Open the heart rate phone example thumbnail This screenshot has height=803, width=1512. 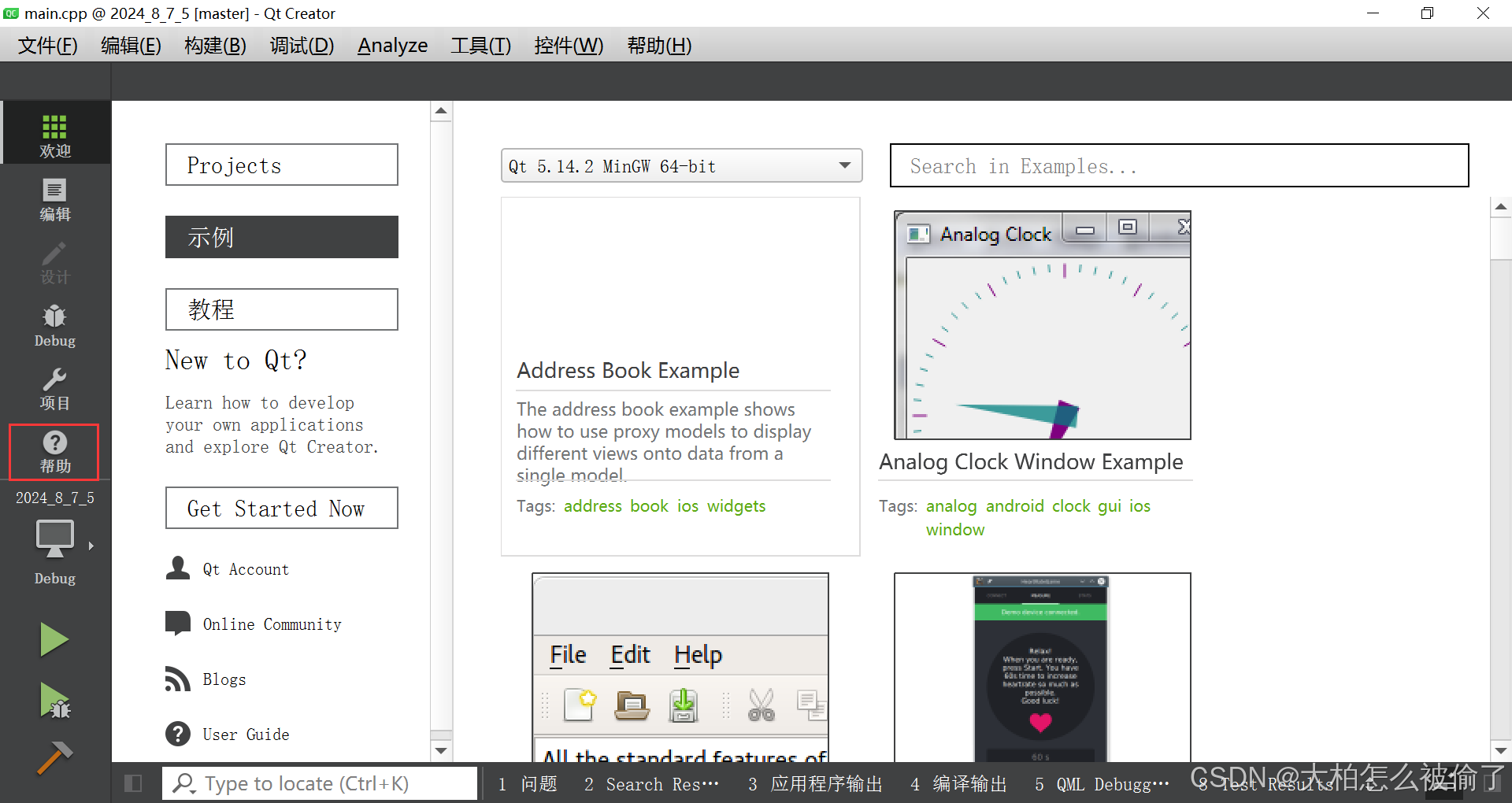1043,667
